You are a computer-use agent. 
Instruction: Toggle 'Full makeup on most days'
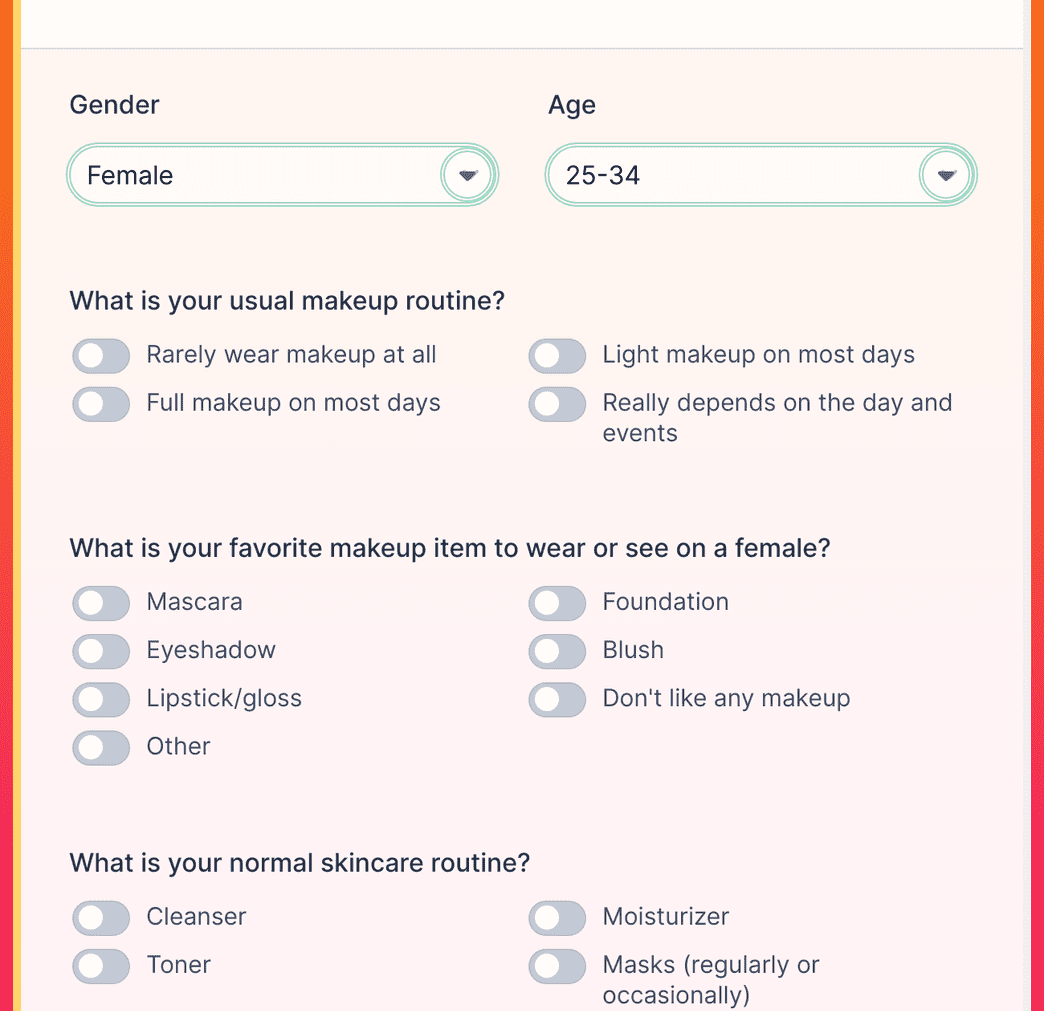100,404
